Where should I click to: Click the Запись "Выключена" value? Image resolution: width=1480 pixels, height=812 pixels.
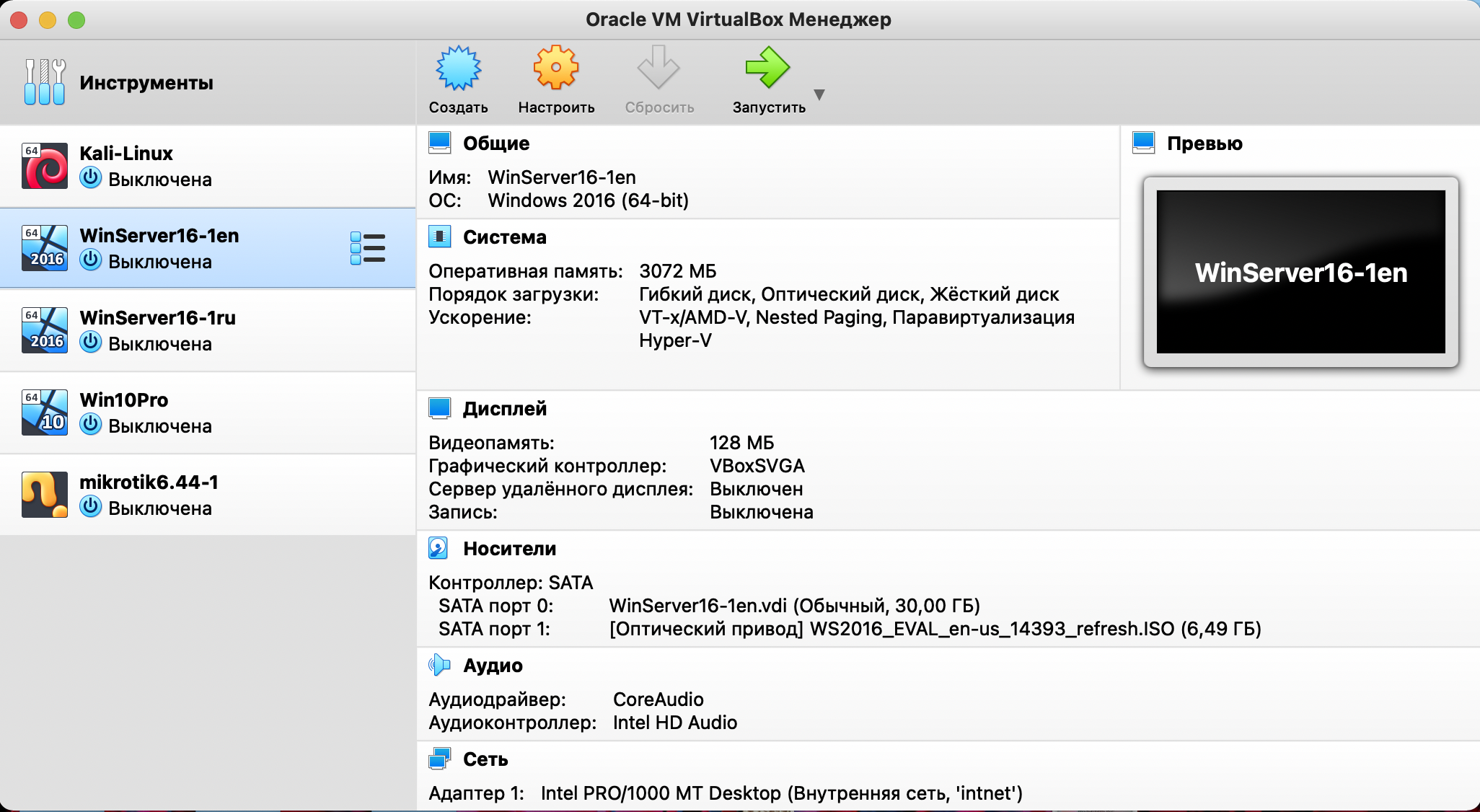[762, 512]
